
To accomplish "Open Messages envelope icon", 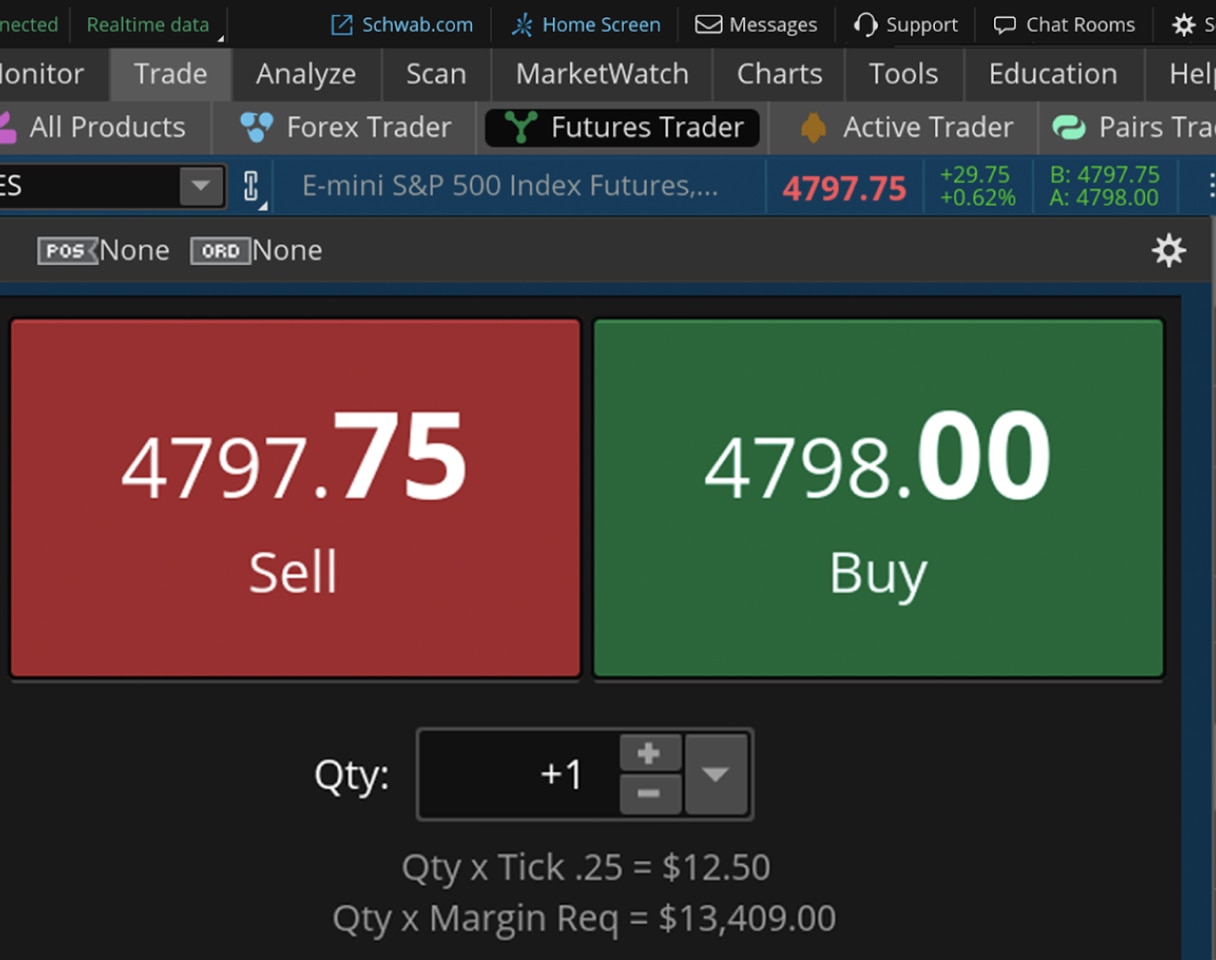I will (708, 25).
